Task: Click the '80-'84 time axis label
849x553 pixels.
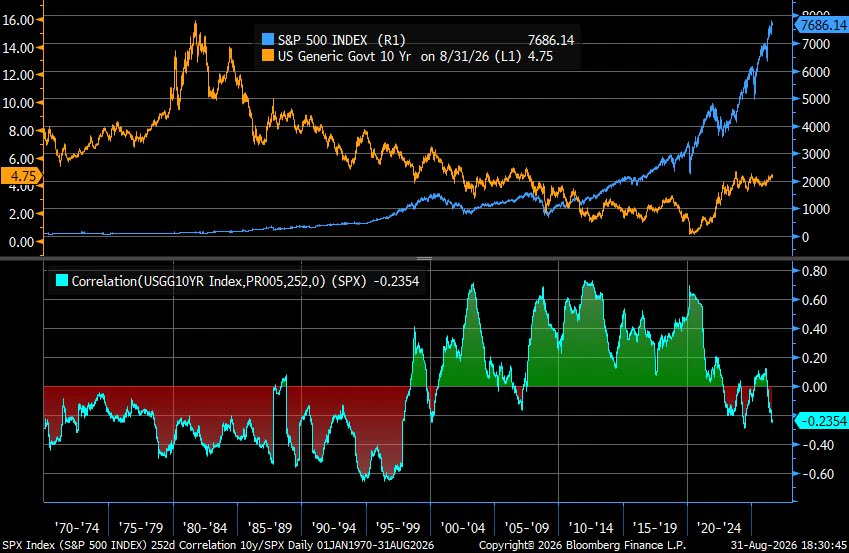Action: click(x=205, y=528)
